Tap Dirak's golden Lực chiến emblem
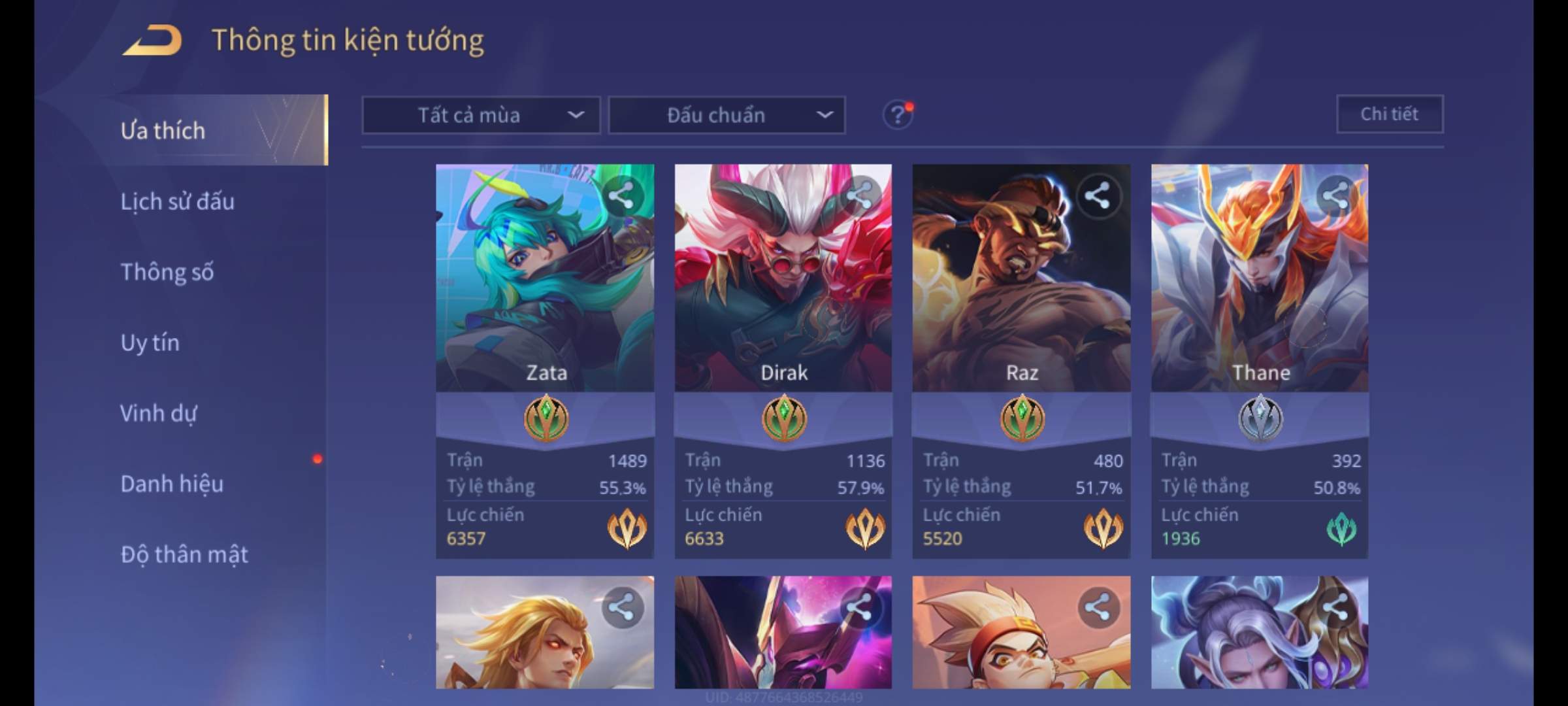The height and width of the screenshot is (706, 1568). click(865, 528)
